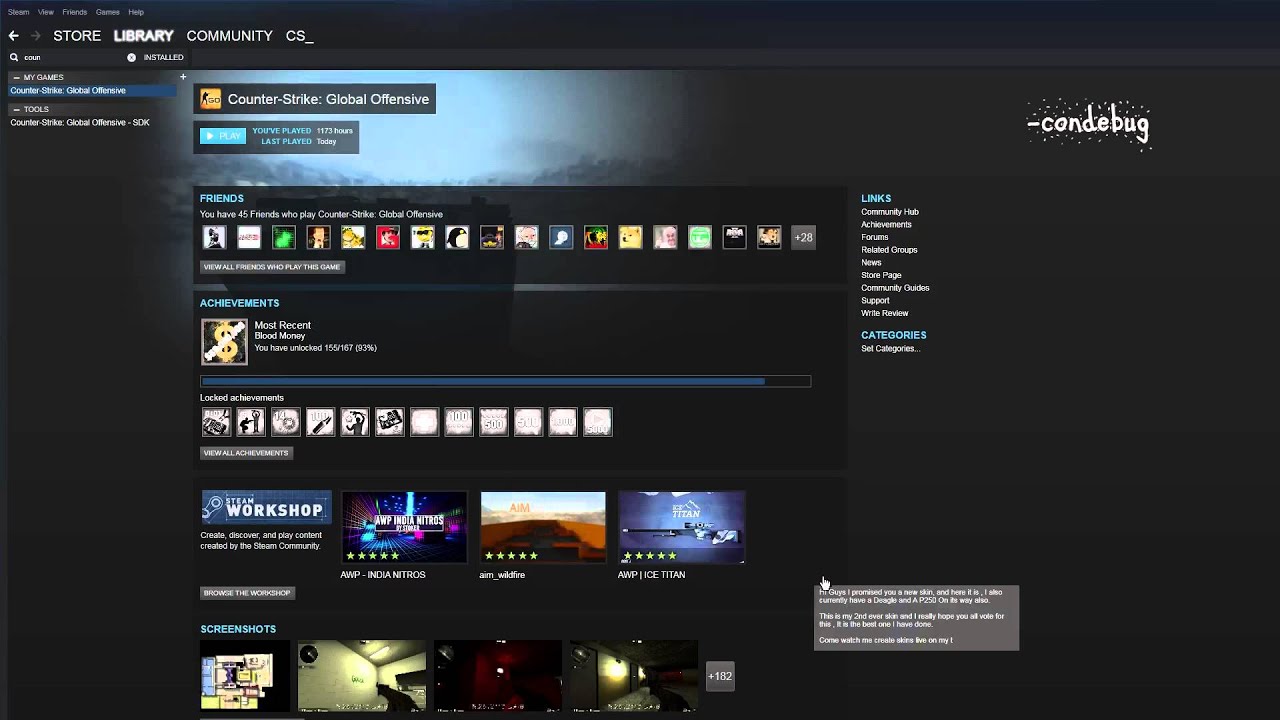
Task: Add a category with the plus icon
Action: click(183, 77)
